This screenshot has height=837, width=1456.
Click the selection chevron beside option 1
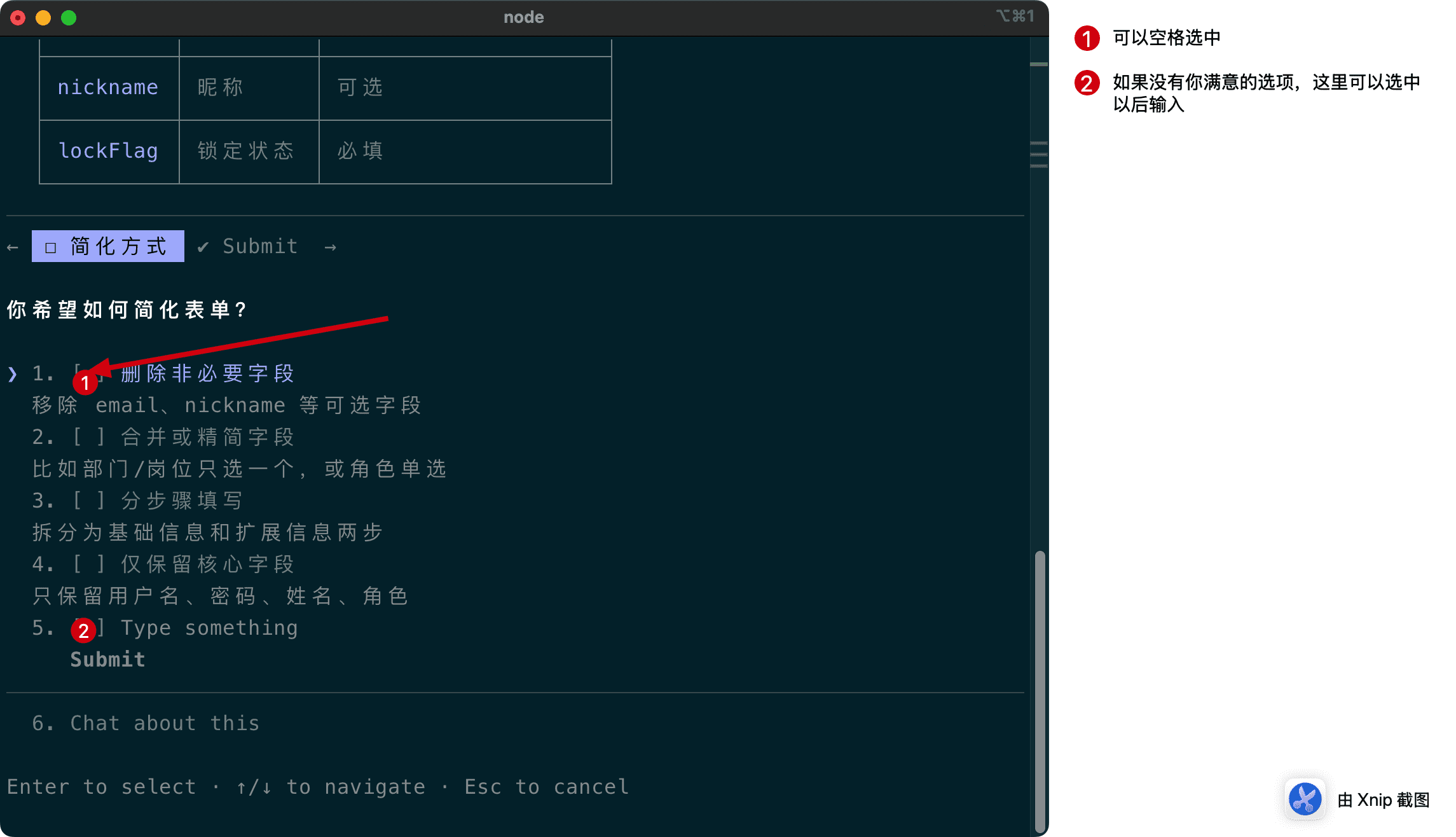coord(13,374)
